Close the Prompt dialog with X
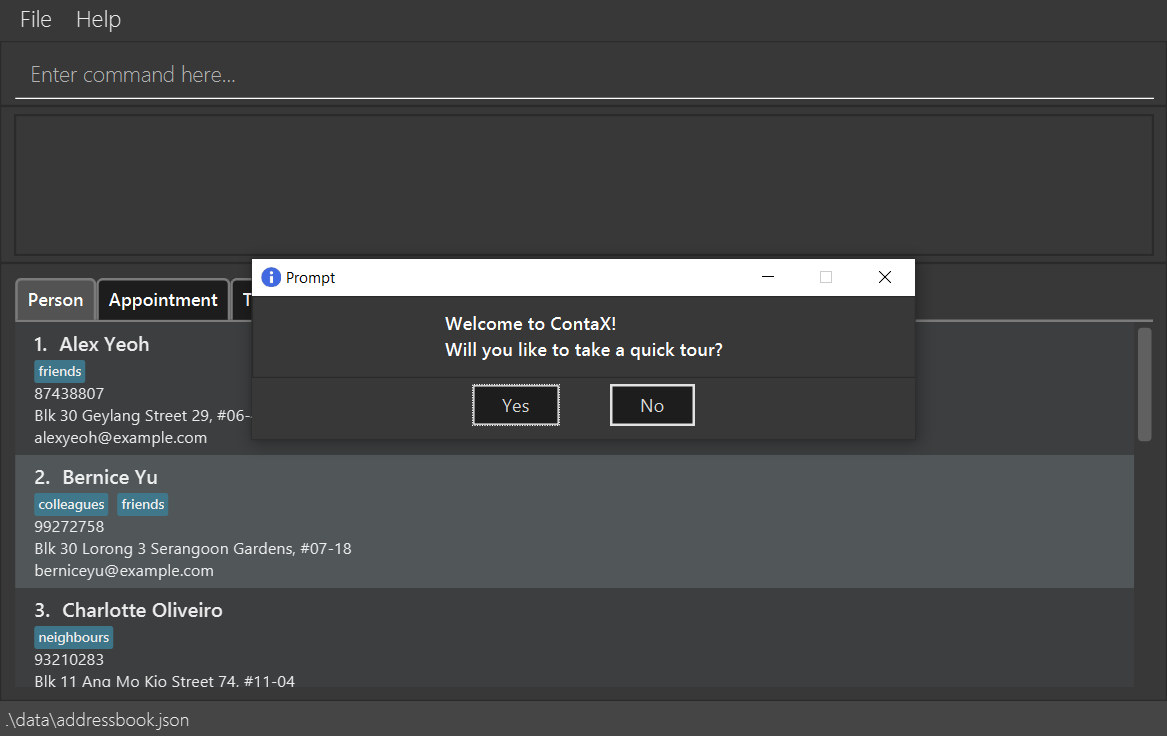Viewport: 1167px width, 736px height. pyautogui.click(x=884, y=277)
